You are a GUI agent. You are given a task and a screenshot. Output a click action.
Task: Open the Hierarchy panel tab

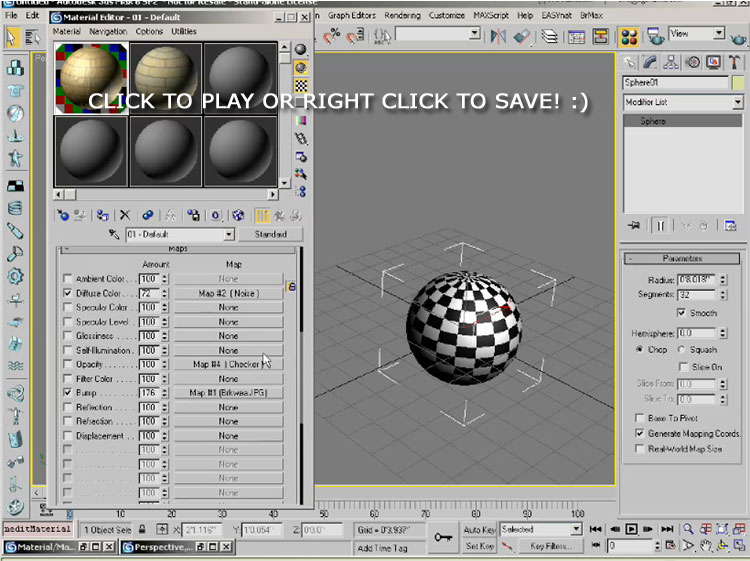click(670, 63)
